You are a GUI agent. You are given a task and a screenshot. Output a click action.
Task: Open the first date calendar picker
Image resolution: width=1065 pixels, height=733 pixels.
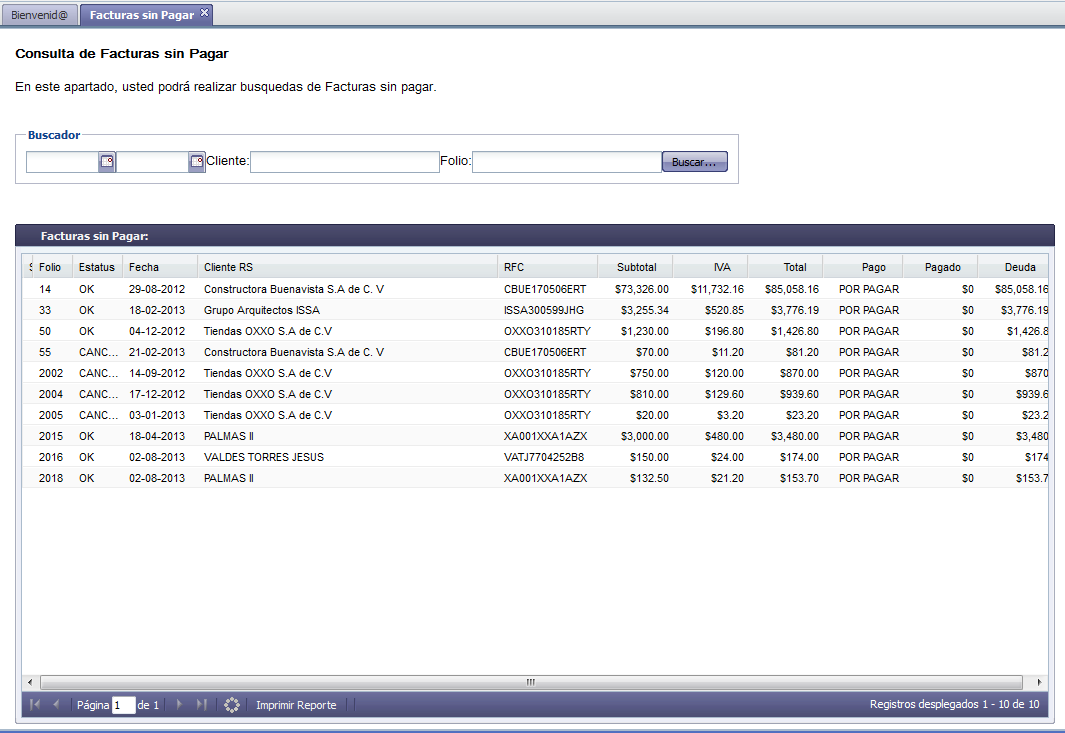pyautogui.click(x=107, y=162)
